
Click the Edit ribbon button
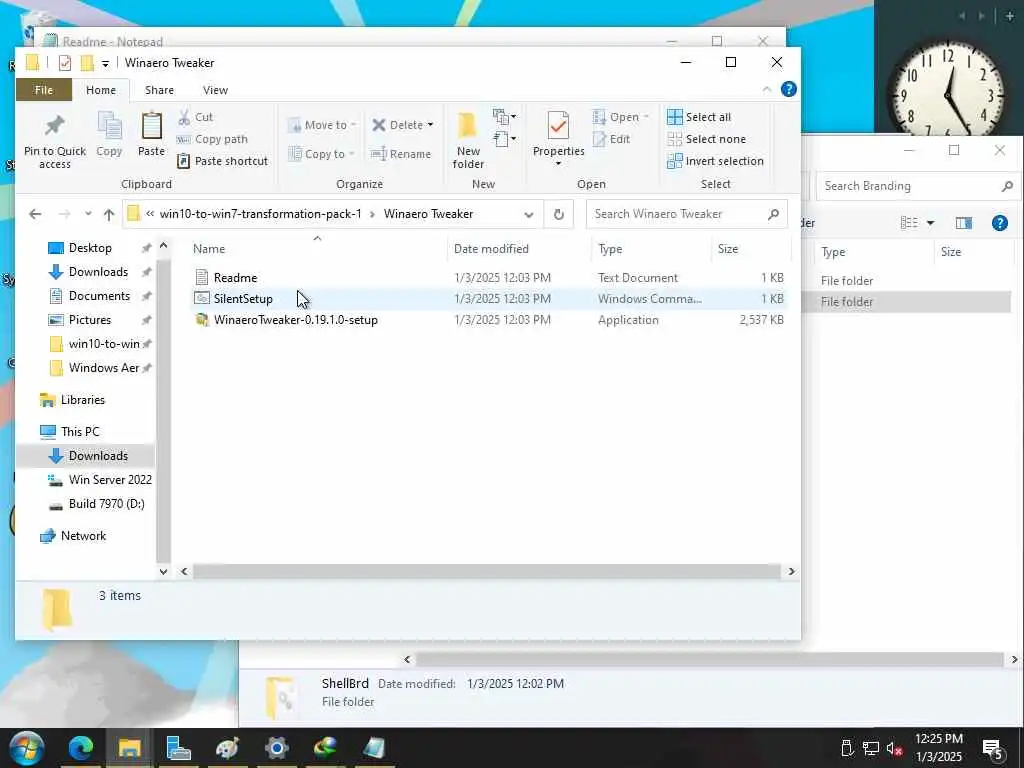tap(612, 139)
